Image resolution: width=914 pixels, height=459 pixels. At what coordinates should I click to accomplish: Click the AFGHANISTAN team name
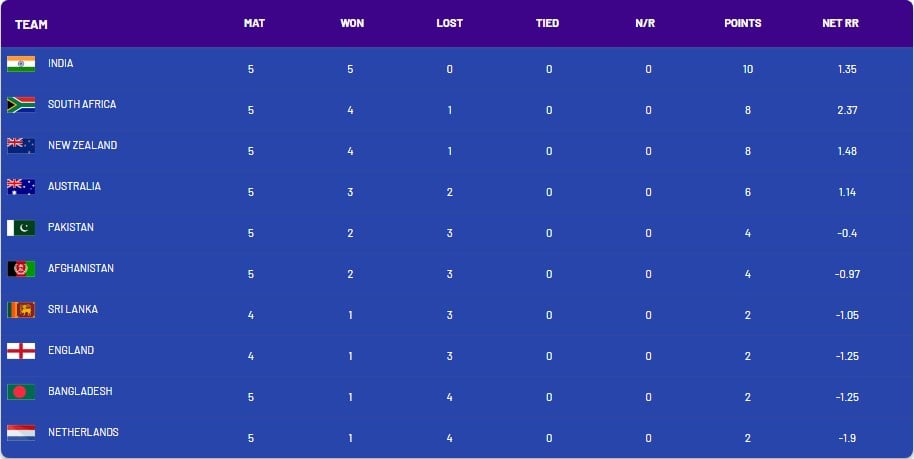click(81, 268)
